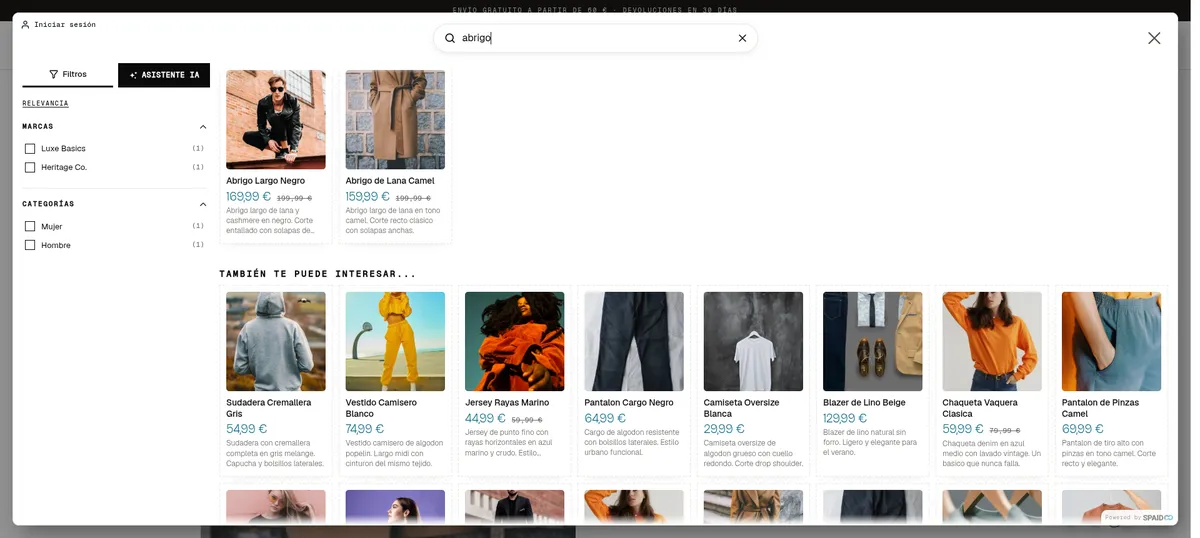Open the Asistente IA tab

(x=164, y=75)
